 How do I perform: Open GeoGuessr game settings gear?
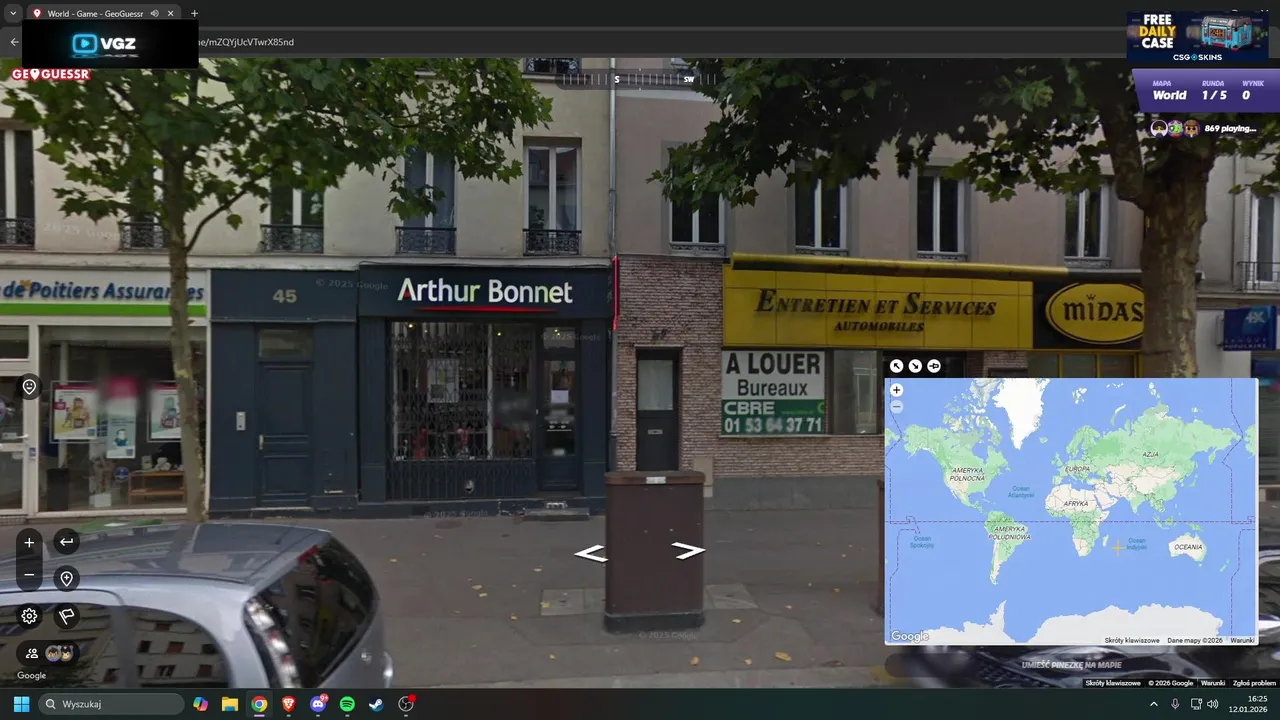(29, 616)
